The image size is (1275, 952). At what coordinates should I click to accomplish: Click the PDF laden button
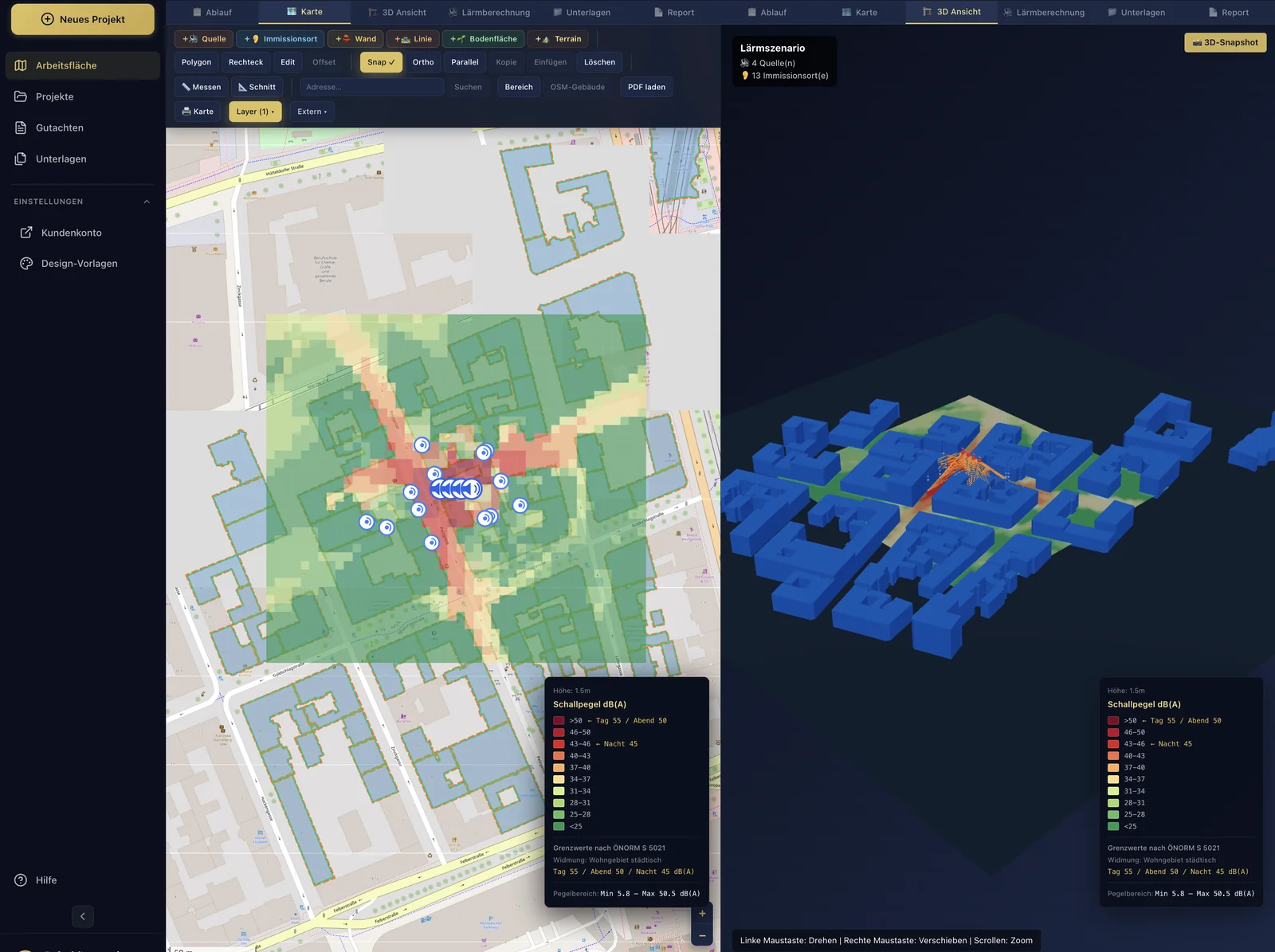646,87
